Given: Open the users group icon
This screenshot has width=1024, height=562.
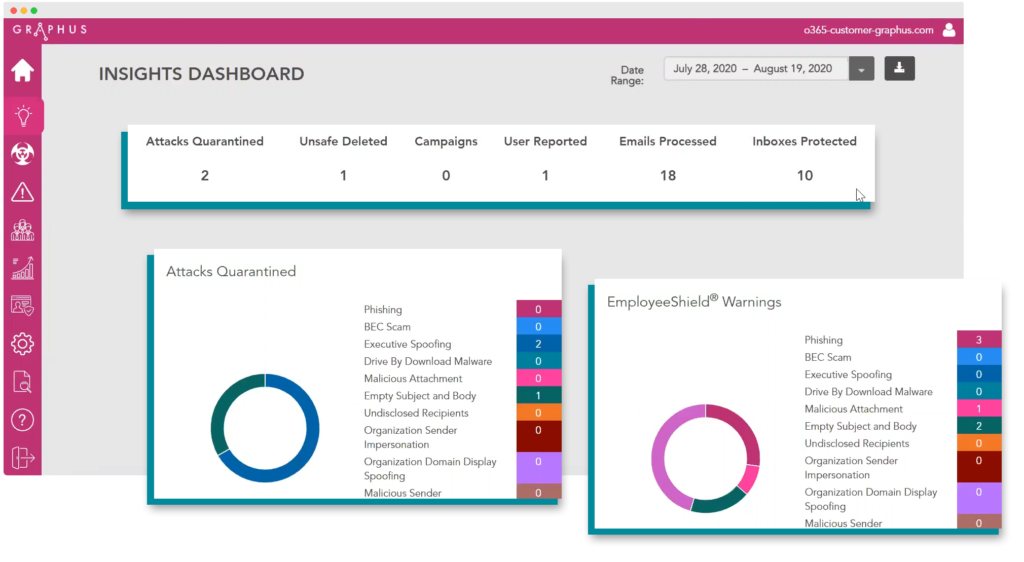Looking at the screenshot, I should tap(22, 230).
